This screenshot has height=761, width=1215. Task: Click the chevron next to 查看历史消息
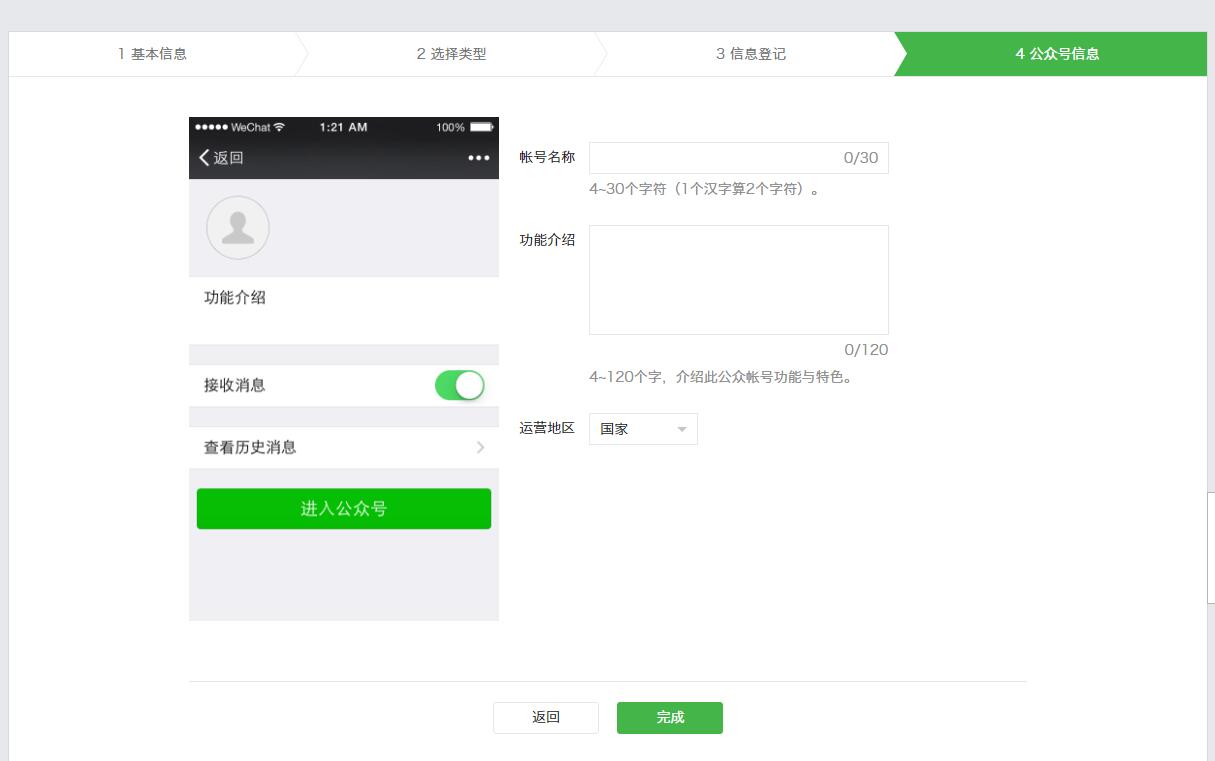click(480, 448)
